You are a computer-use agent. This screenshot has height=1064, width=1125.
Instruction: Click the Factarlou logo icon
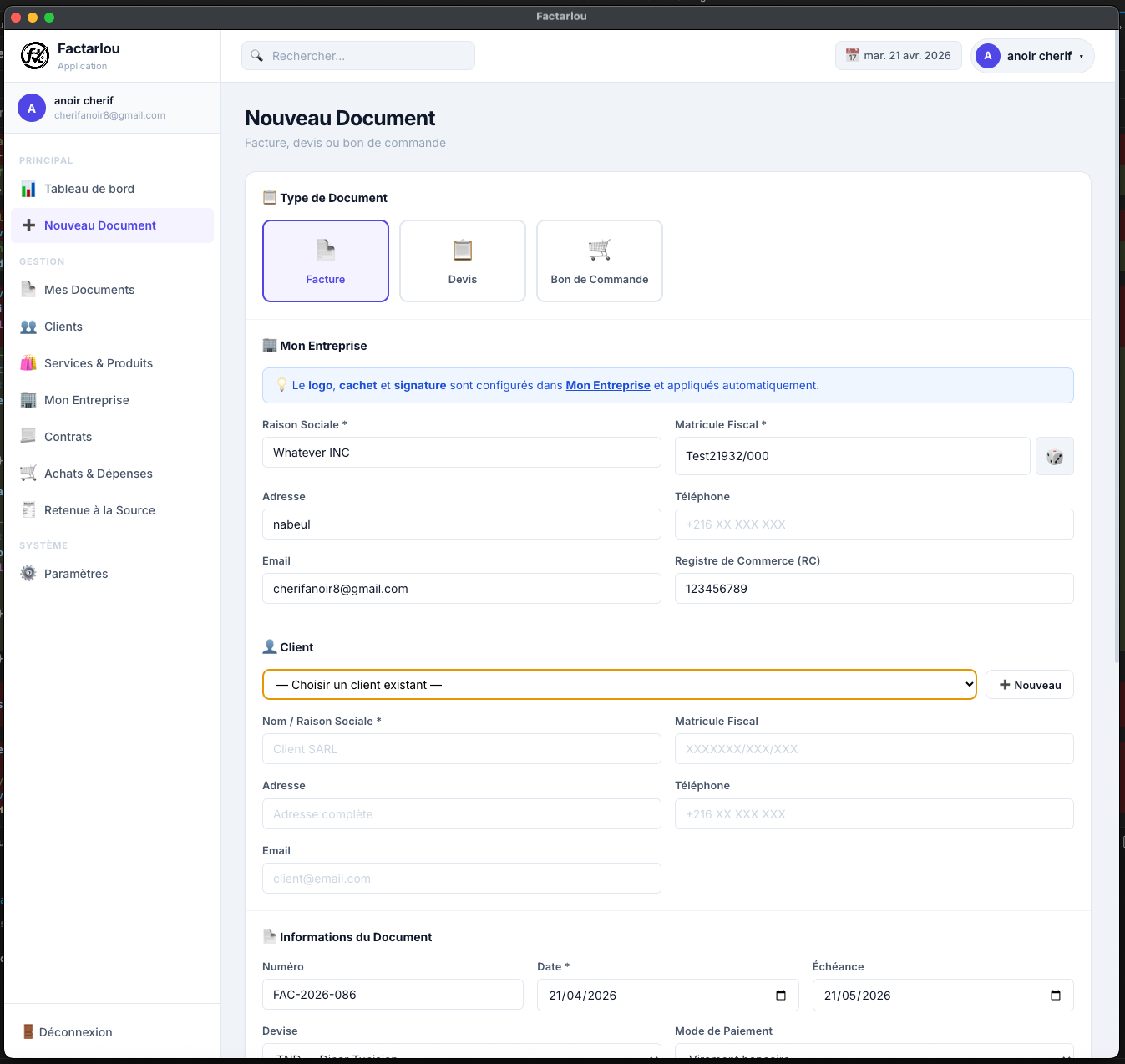35,56
